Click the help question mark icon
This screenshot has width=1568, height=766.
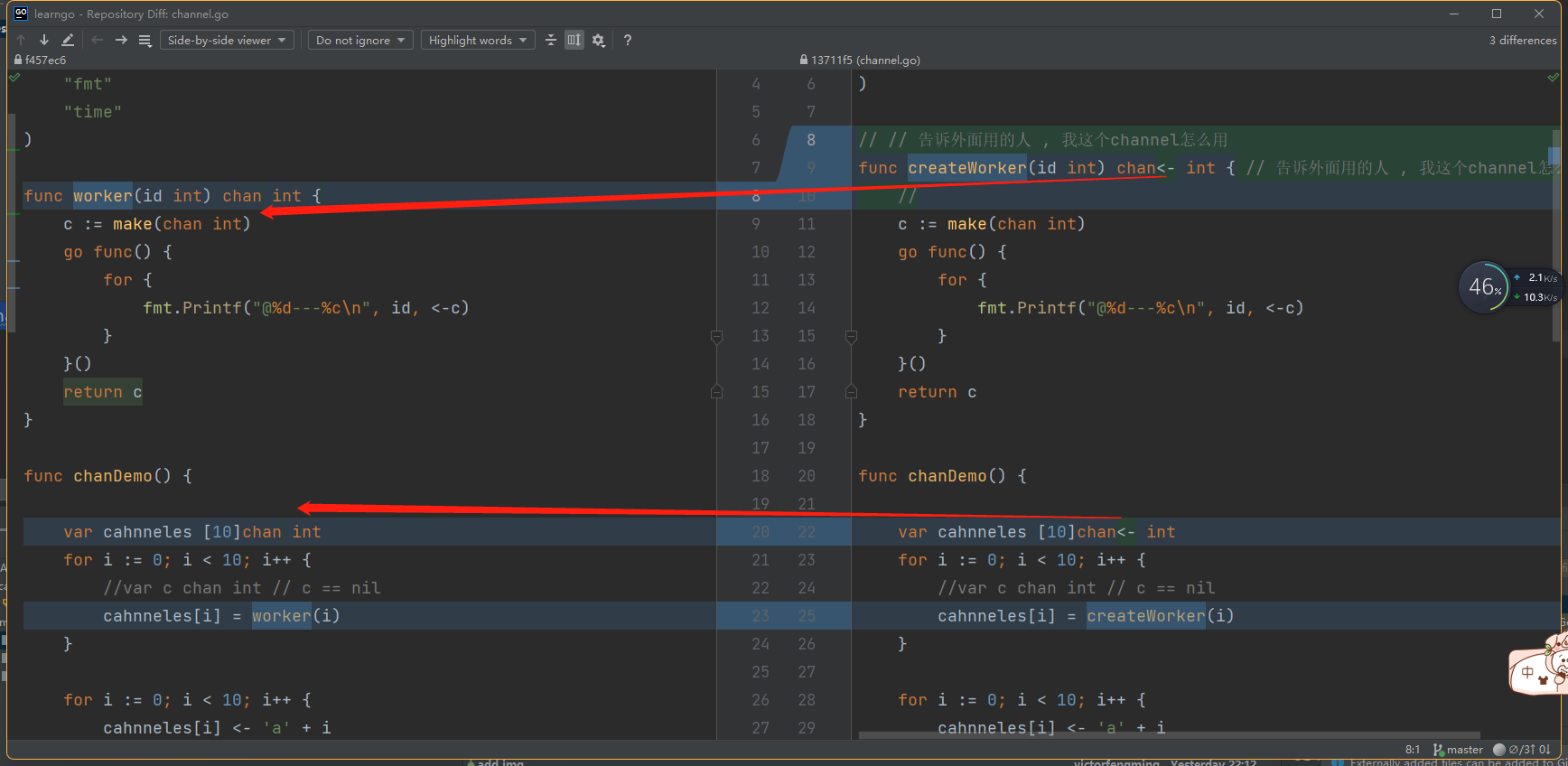click(x=627, y=40)
